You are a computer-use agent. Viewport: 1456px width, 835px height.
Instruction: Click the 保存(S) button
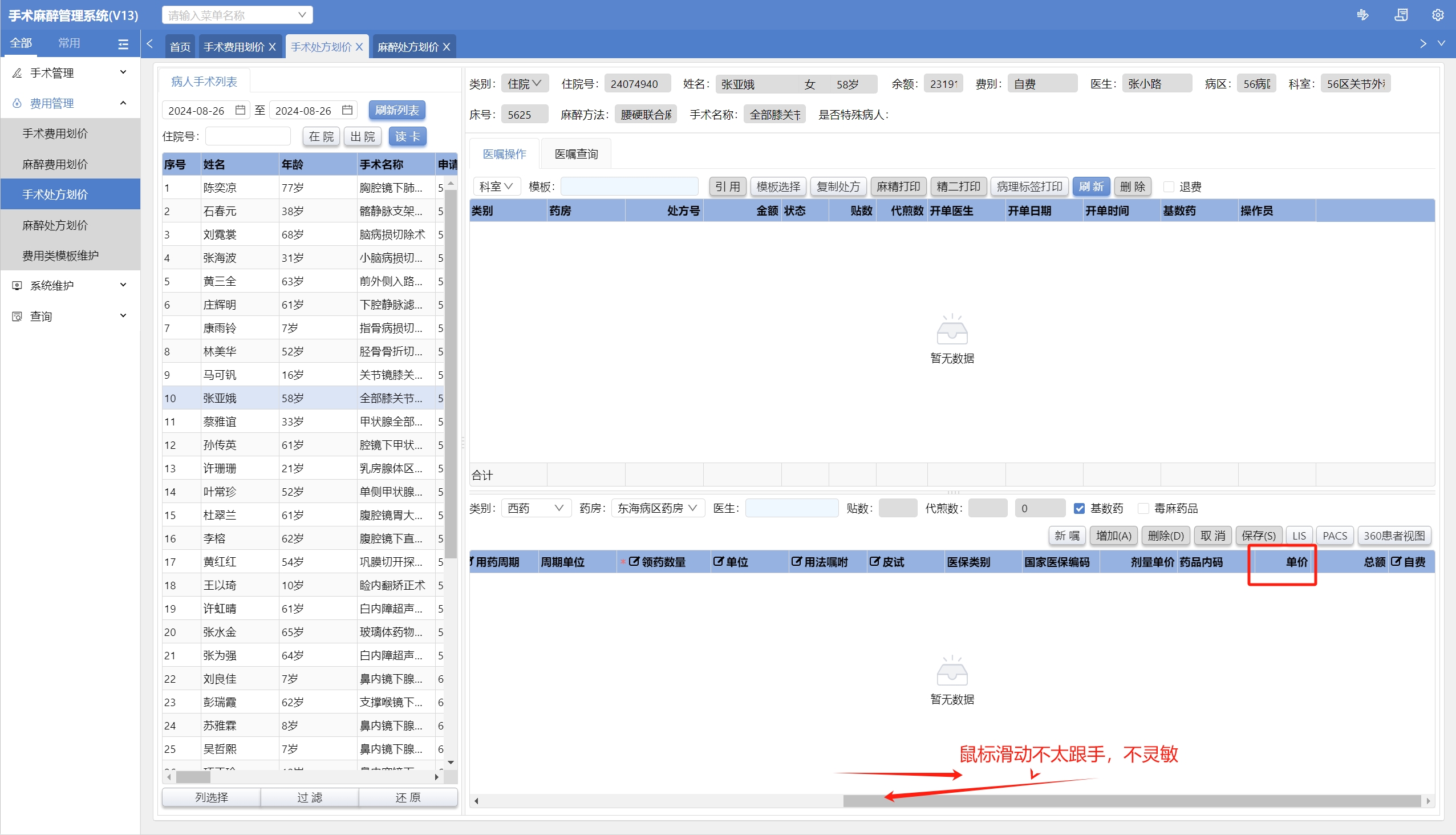tap(1258, 536)
